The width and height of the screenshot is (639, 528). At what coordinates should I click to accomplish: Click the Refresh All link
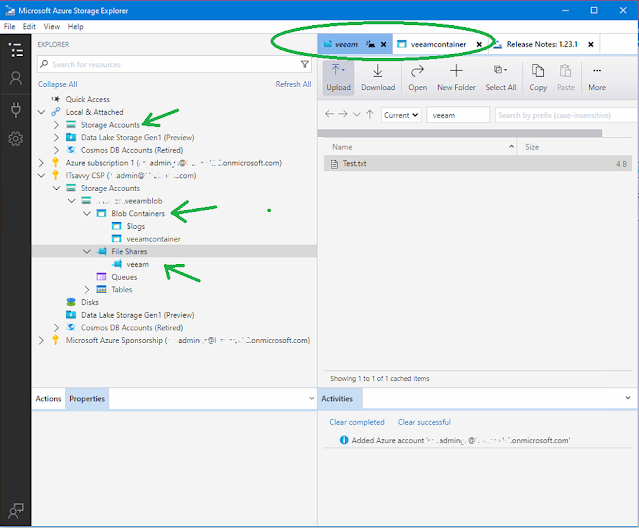point(293,84)
